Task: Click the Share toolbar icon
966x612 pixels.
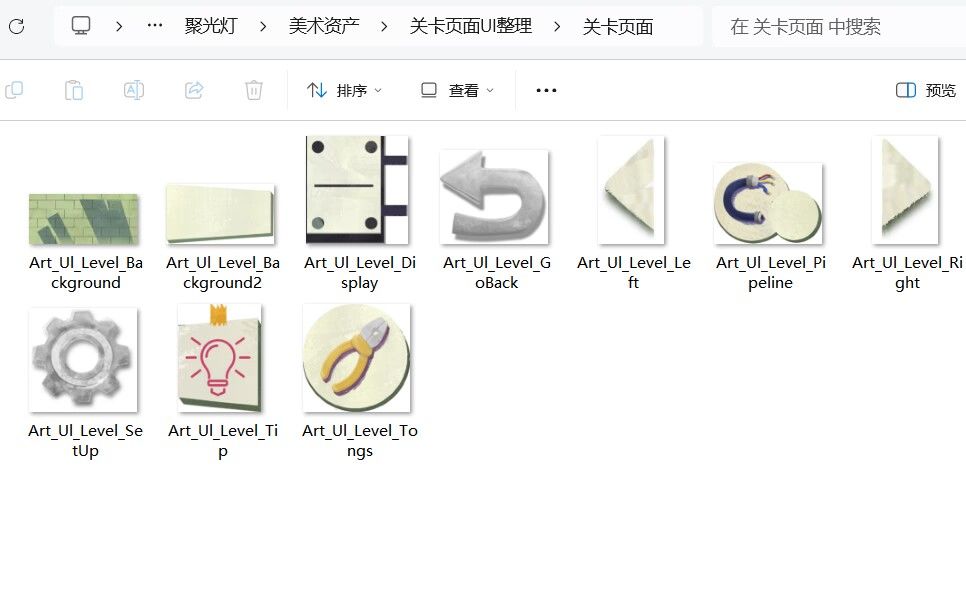Action: pos(194,90)
